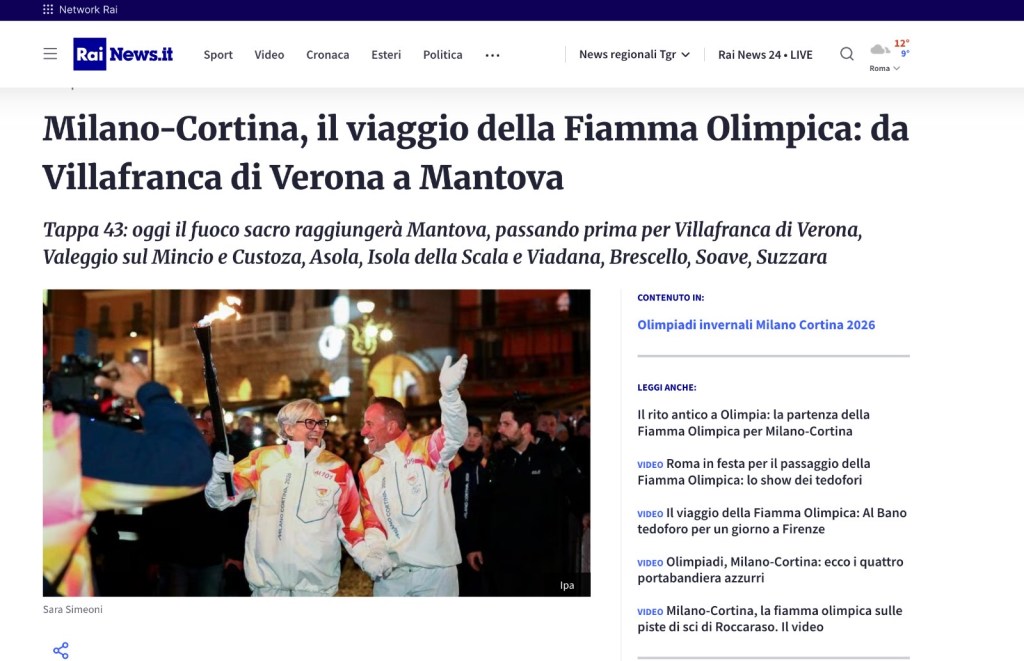Expand the Roma city selector

884,68
